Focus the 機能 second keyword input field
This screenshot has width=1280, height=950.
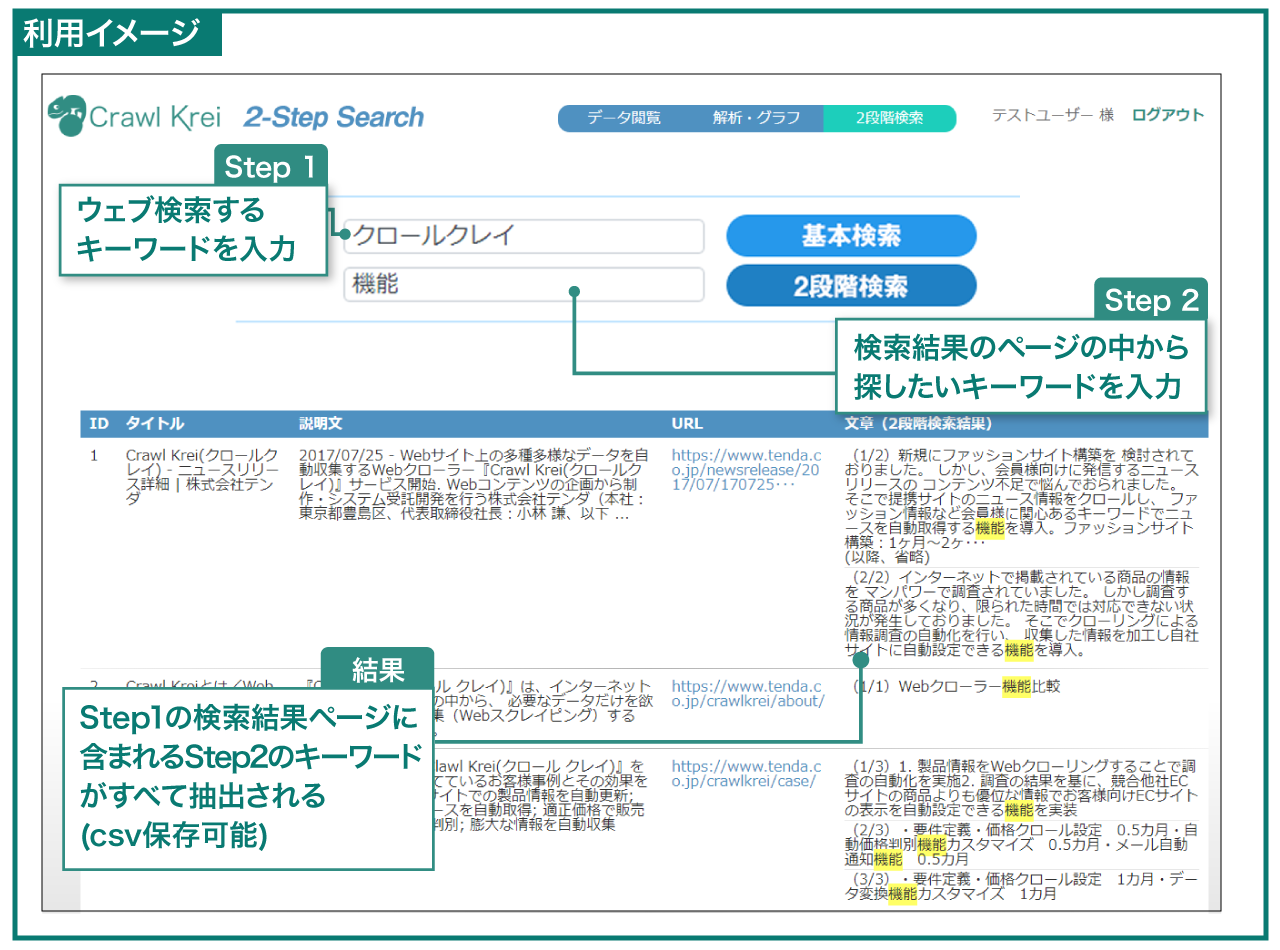point(524,285)
